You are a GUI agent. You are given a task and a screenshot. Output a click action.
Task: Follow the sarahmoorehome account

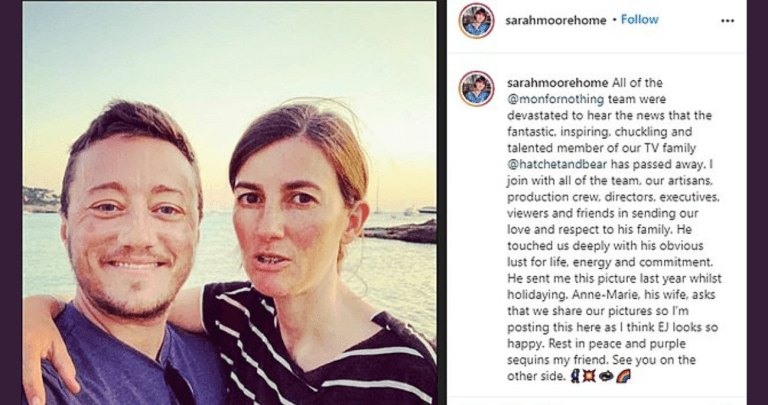[x=640, y=20]
